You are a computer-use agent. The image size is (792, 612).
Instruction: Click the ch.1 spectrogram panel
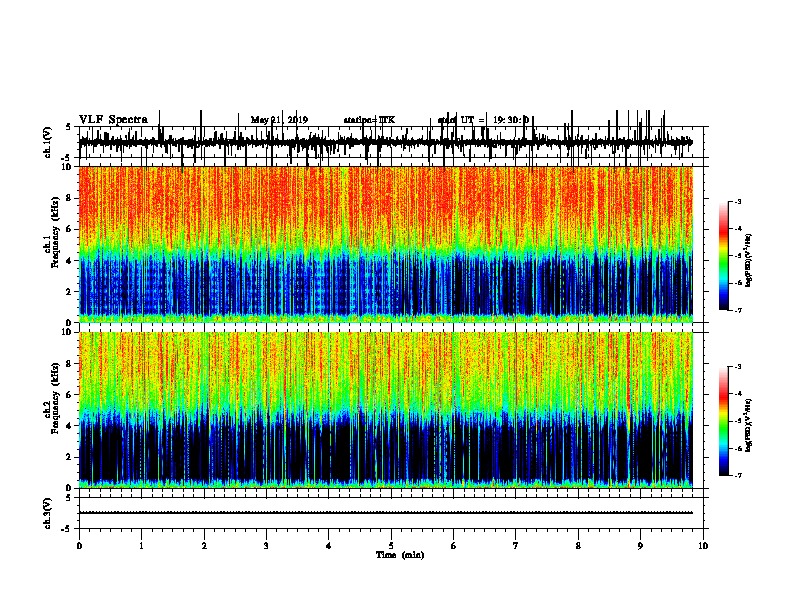coord(386,244)
